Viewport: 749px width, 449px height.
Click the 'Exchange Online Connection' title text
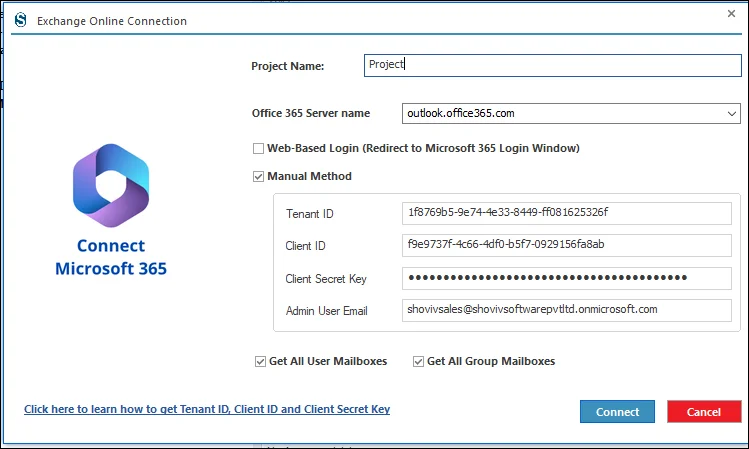tap(112, 21)
